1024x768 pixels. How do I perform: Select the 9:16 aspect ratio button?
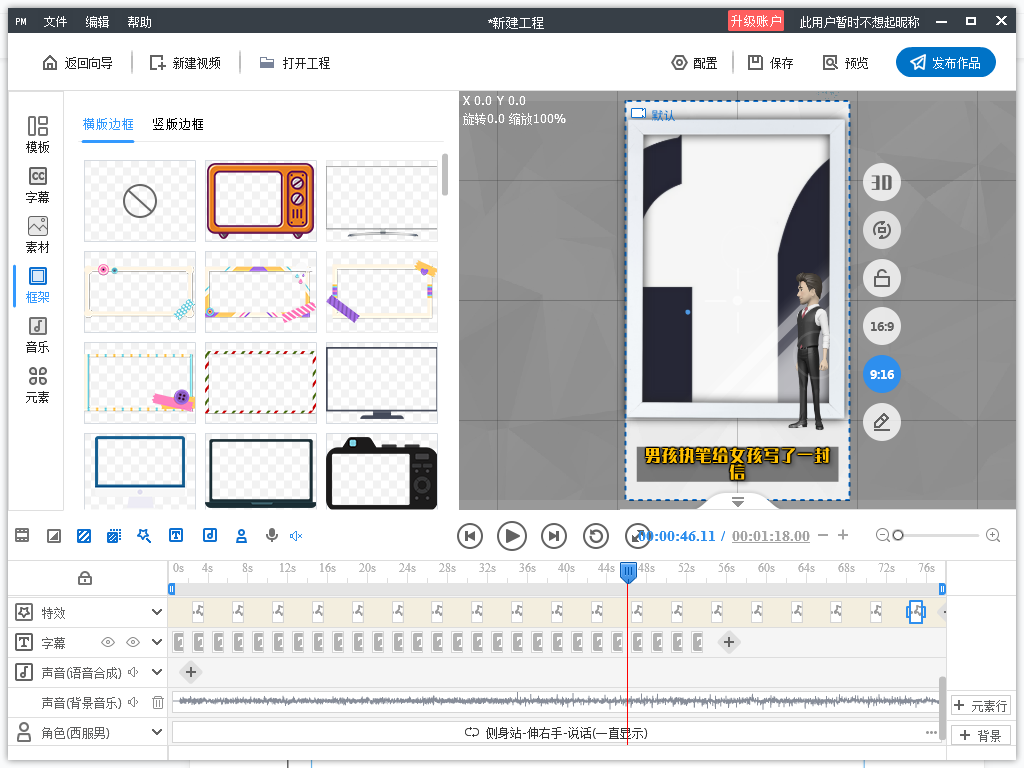coord(882,374)
